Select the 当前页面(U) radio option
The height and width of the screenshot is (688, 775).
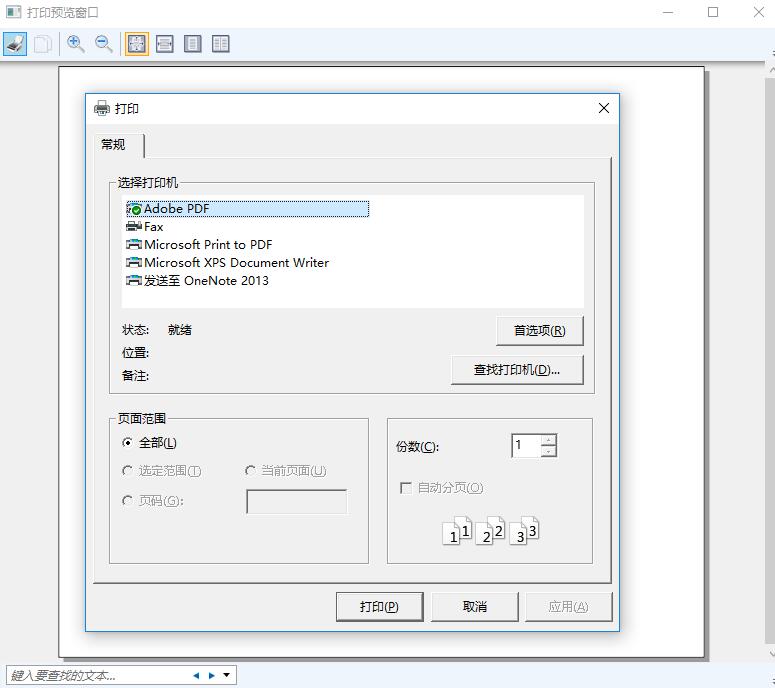point(286,471)
